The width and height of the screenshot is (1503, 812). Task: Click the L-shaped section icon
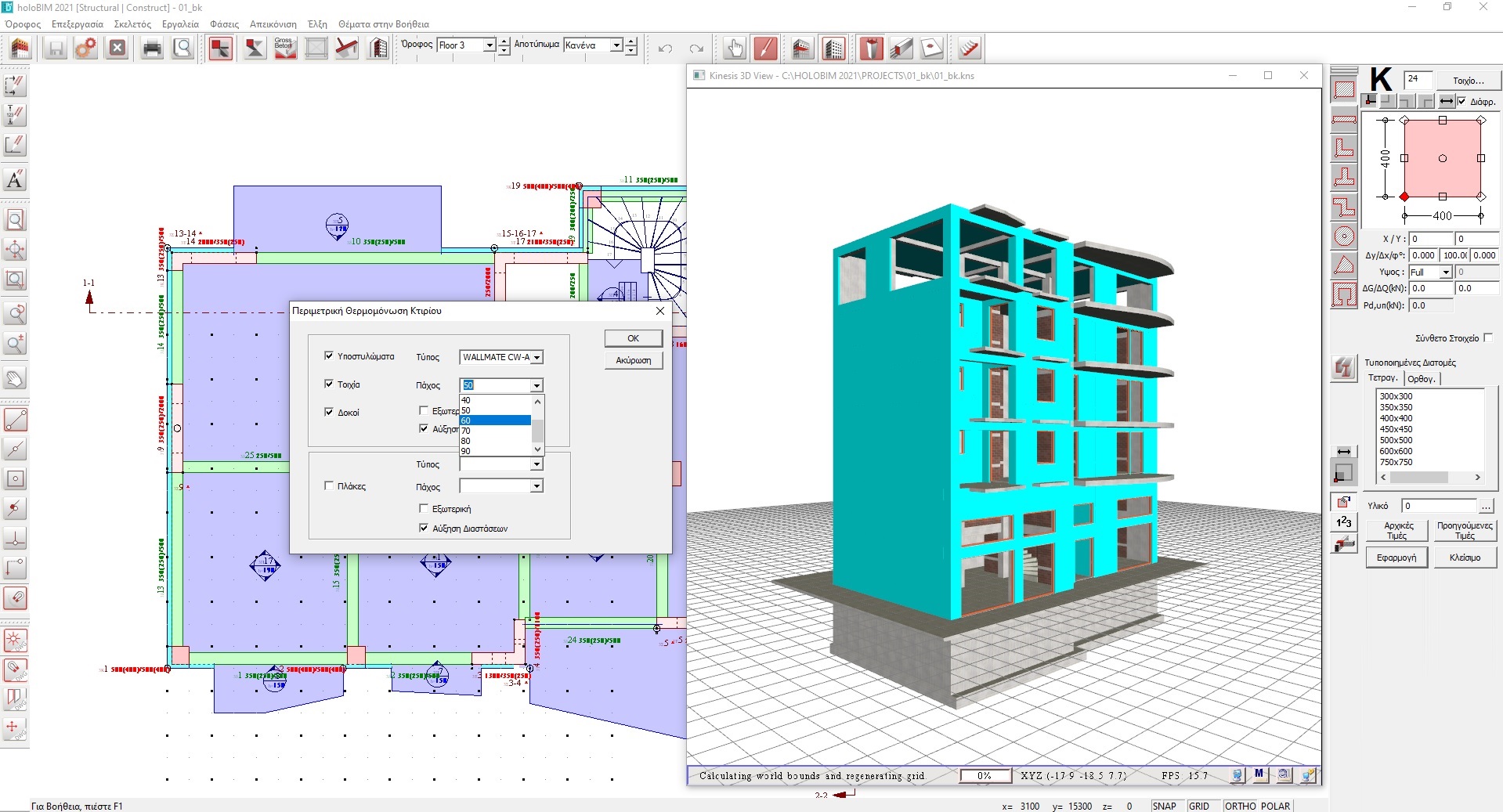pyautogui.click(x=1344, y=147)
